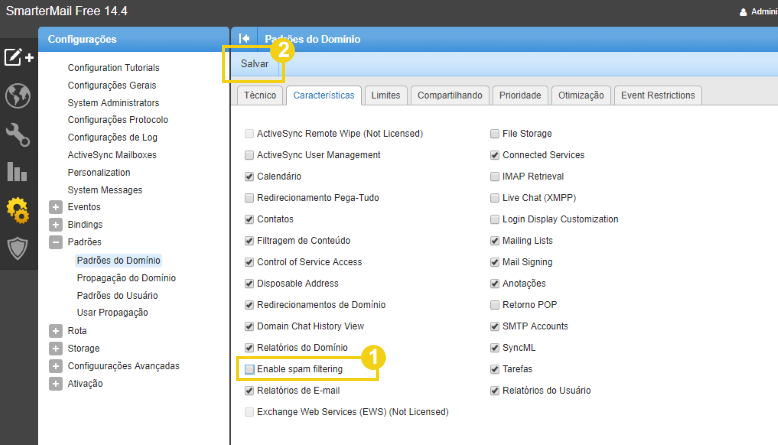Image resolution: width=778 pixels, height=445 pixels.
Task: Uncheck Mailing Lists checkbox
Action: coord(495,241)
